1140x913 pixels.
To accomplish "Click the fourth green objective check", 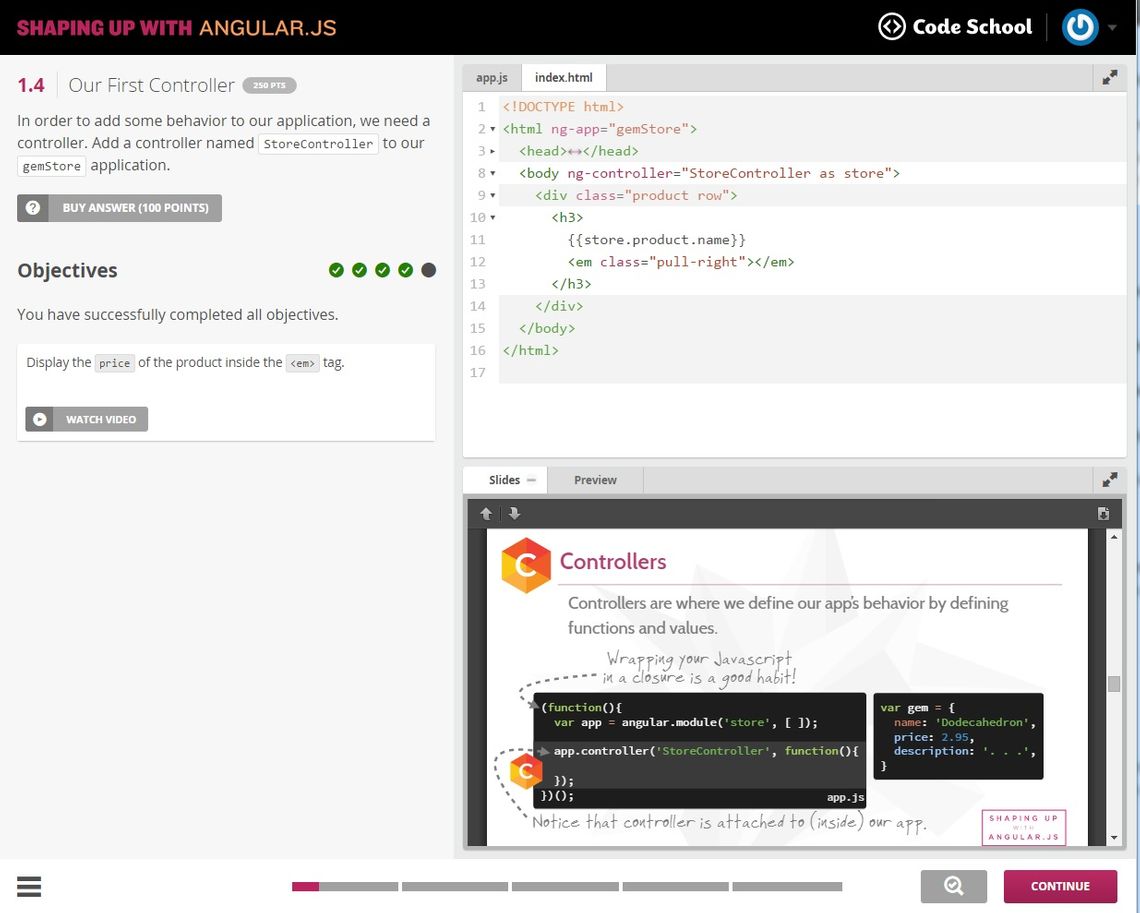I will [405, 269].
